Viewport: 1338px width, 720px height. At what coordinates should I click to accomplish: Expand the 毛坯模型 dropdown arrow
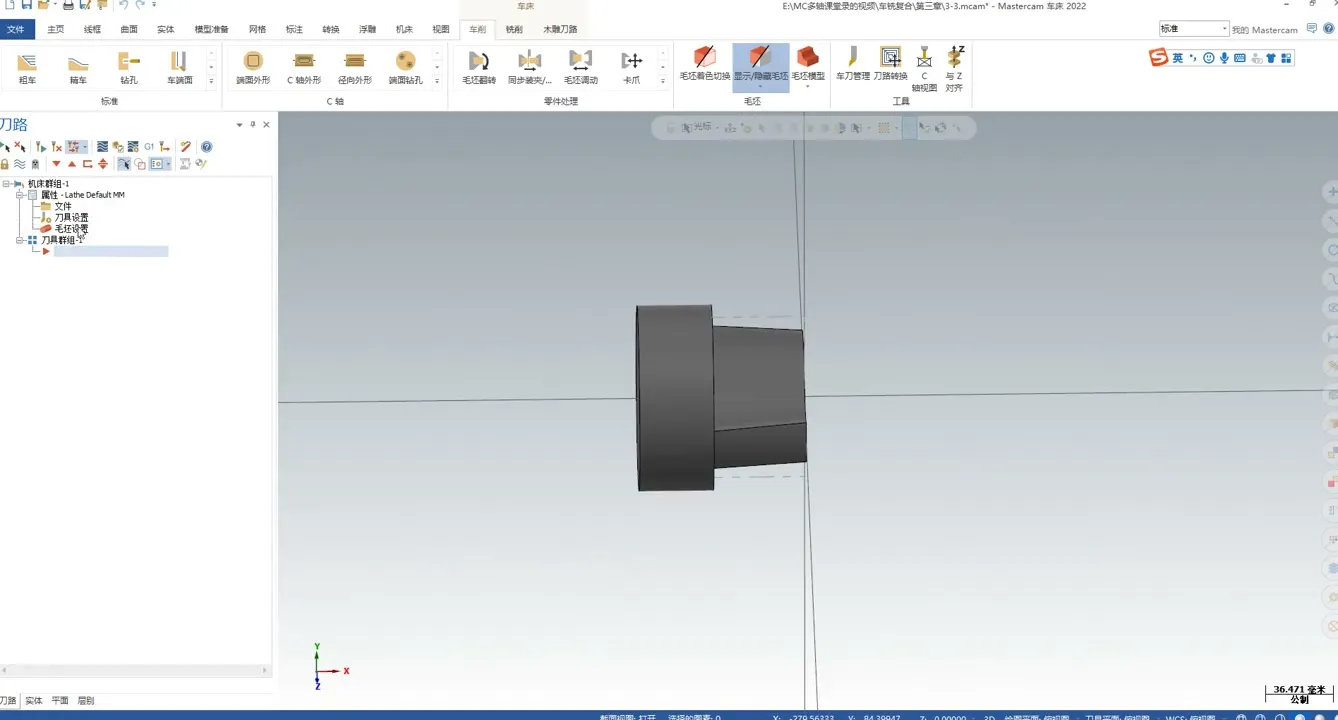pos(808,87)
